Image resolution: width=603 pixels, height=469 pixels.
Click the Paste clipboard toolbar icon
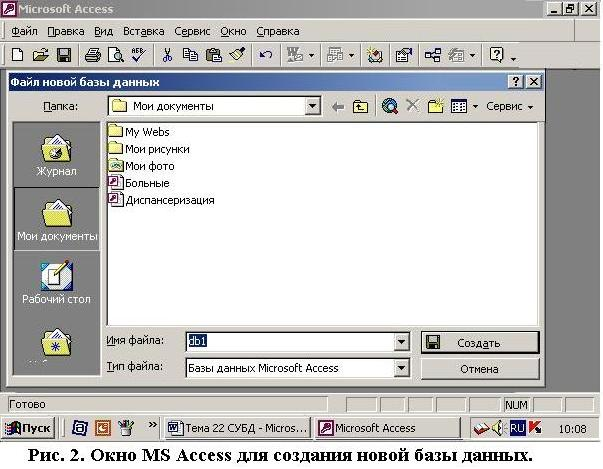tap(213, 55)
